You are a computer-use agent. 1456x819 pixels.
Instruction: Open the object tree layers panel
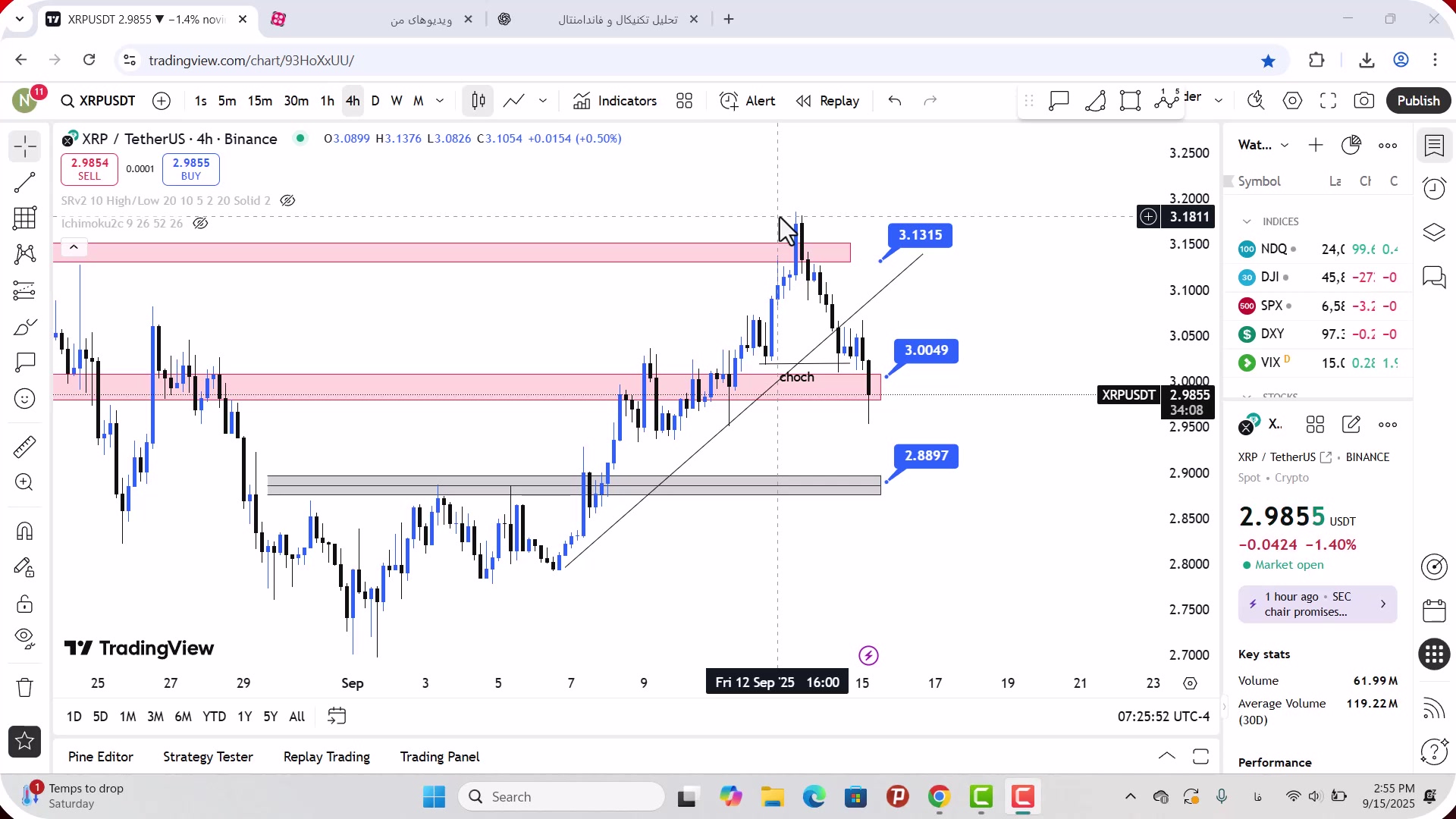[1434, 232]
